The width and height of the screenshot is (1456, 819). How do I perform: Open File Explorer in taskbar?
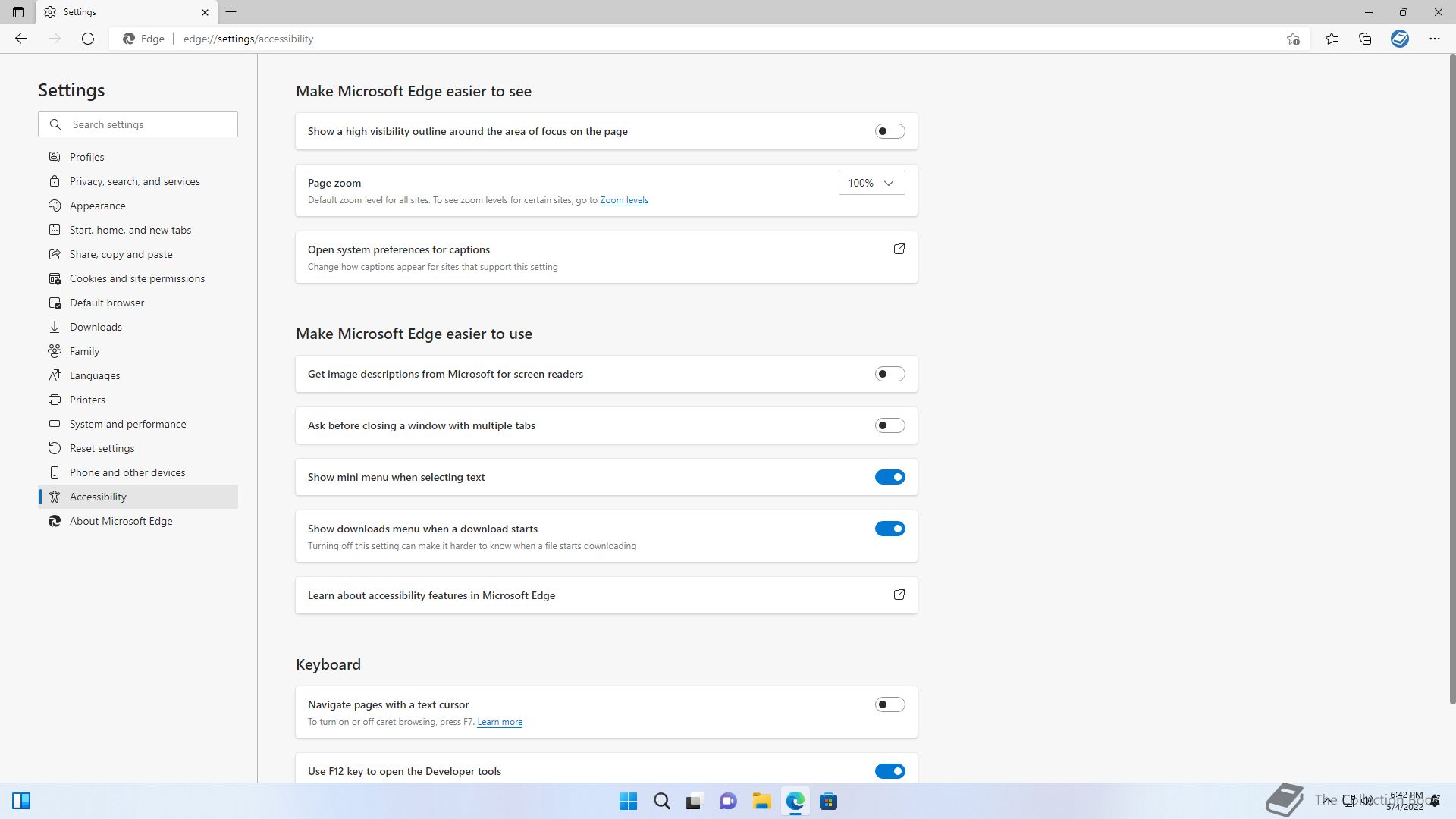(x=761, y=802)
